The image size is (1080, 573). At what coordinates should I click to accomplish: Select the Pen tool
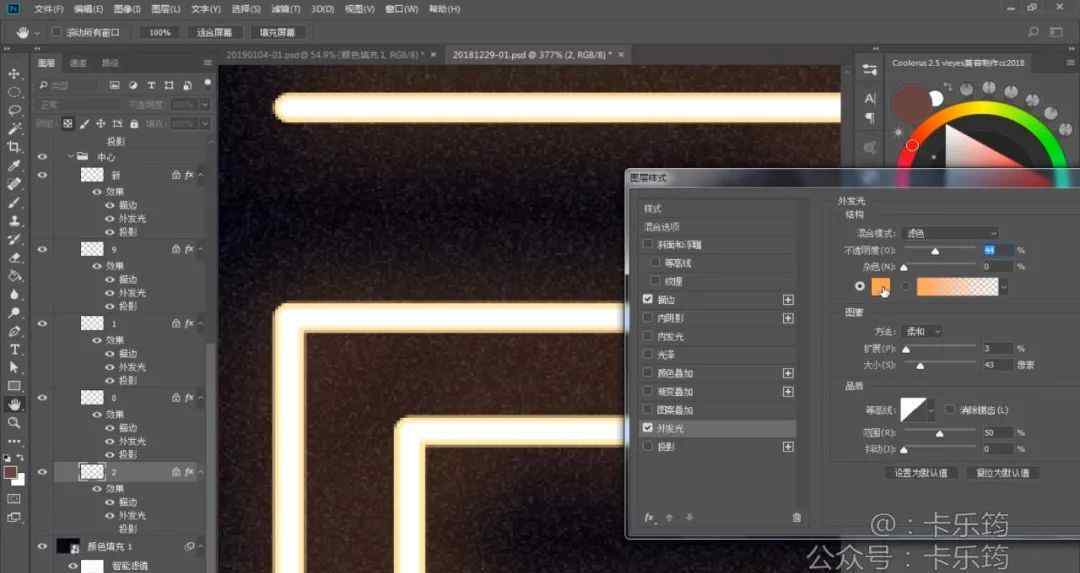pyautogui.click(x=14, y=331)
